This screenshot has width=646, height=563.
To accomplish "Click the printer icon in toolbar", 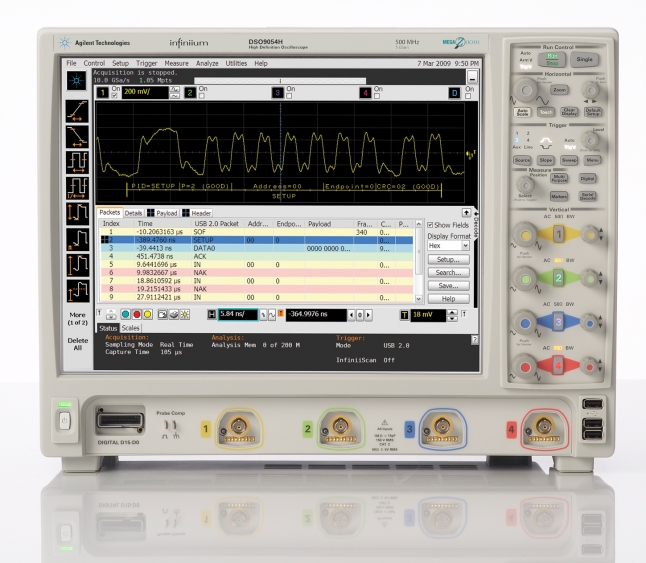I will pos(174,315).
